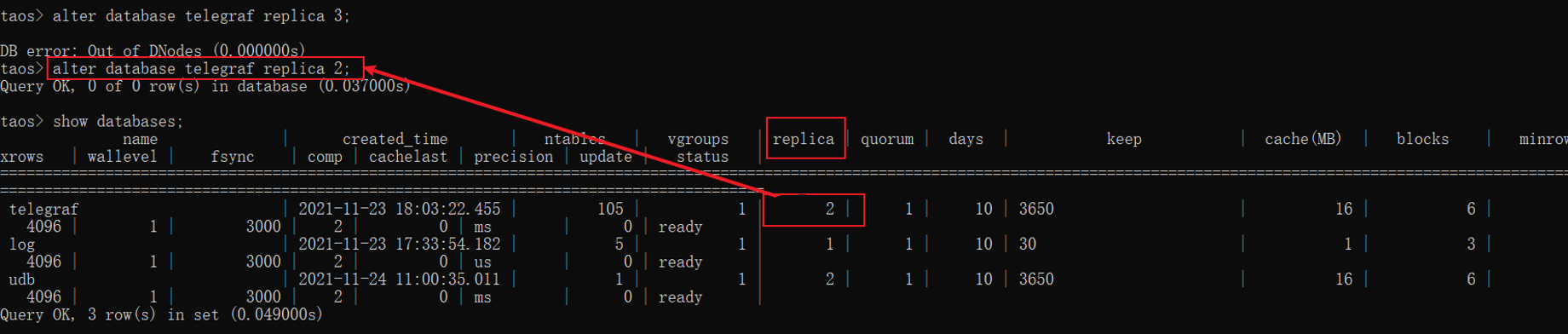Click the 'created_time' column header

point(395,139)
